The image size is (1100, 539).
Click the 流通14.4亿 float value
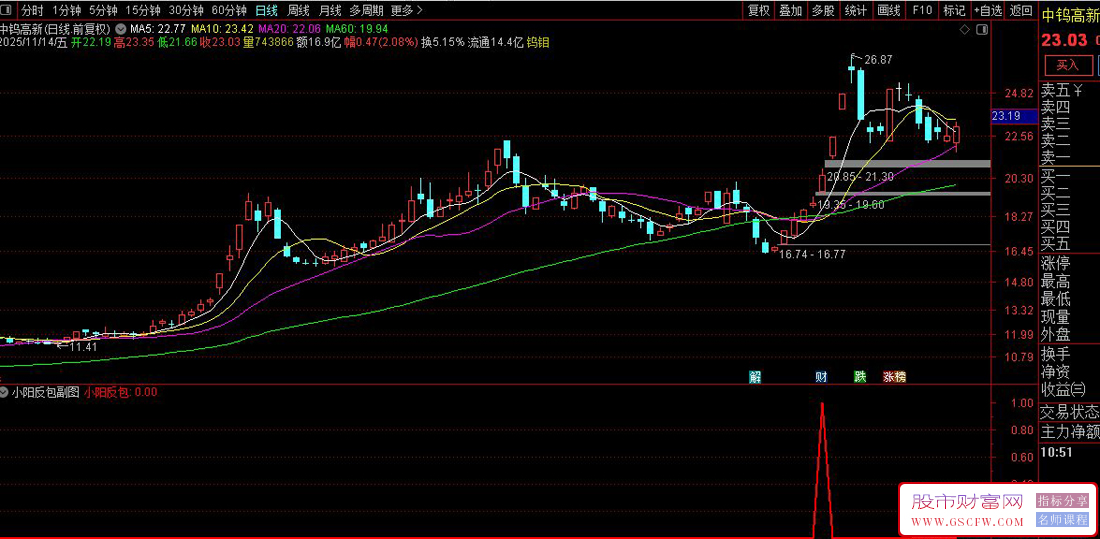coord(496,42)
